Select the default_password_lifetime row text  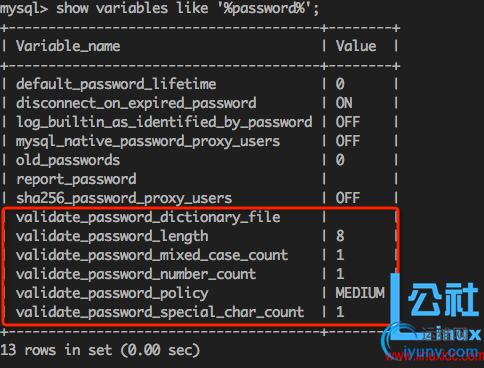click(116, 84)
